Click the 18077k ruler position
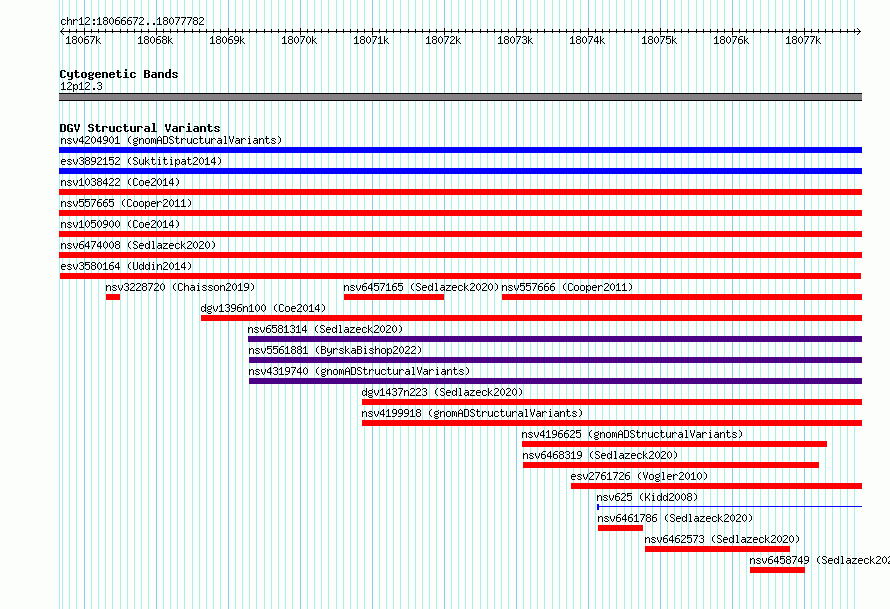 [x=803, y=40]
